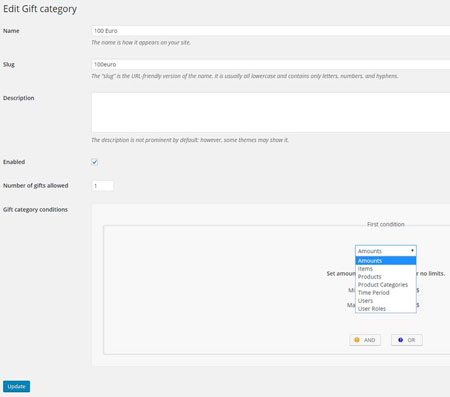This screenshot has height=397, width=450.
Task: Choose Product Categories option
Action: point(386,285)
